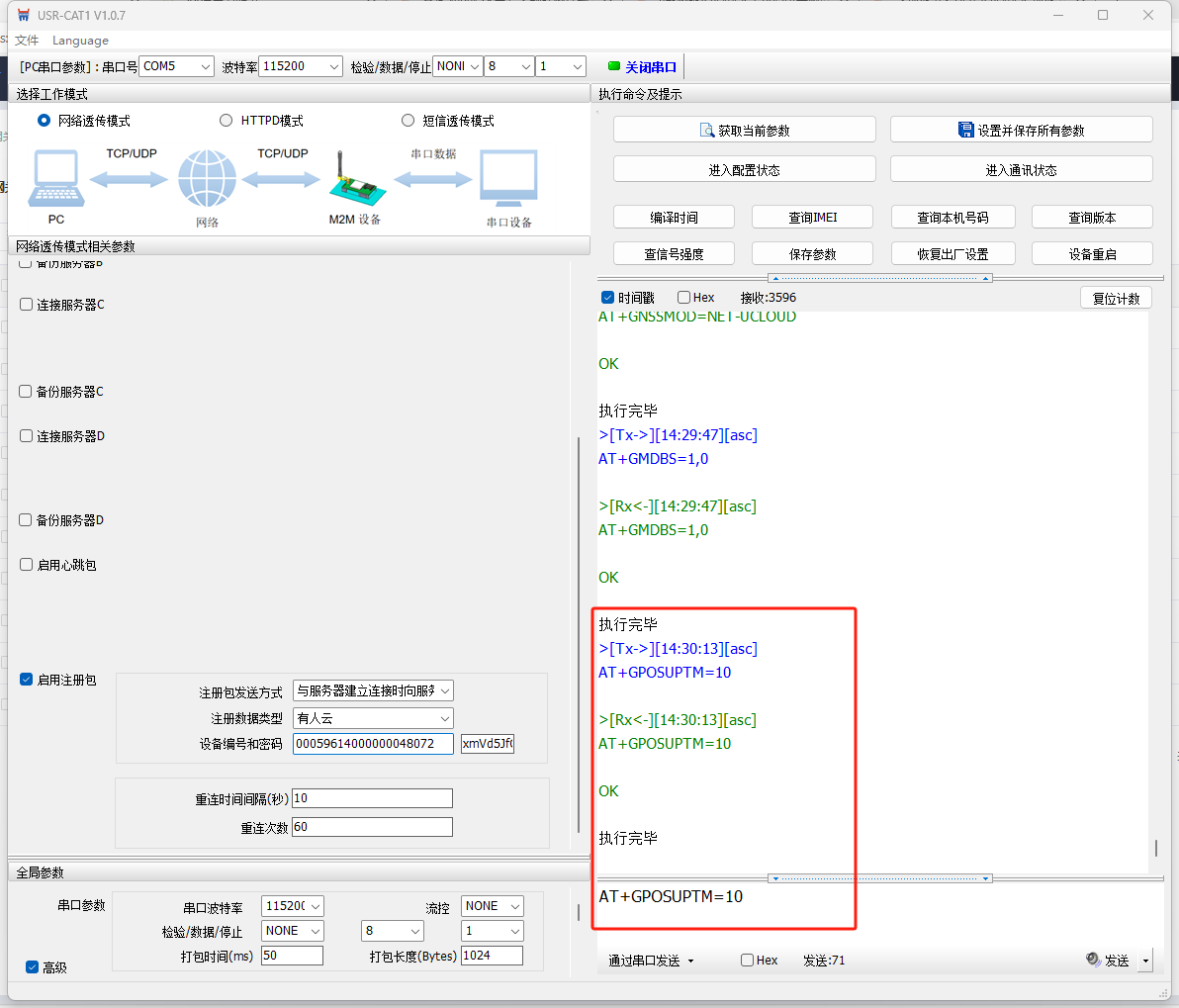
Task: Select the HTTPD模式 radio button
Action: click(226, 121)
